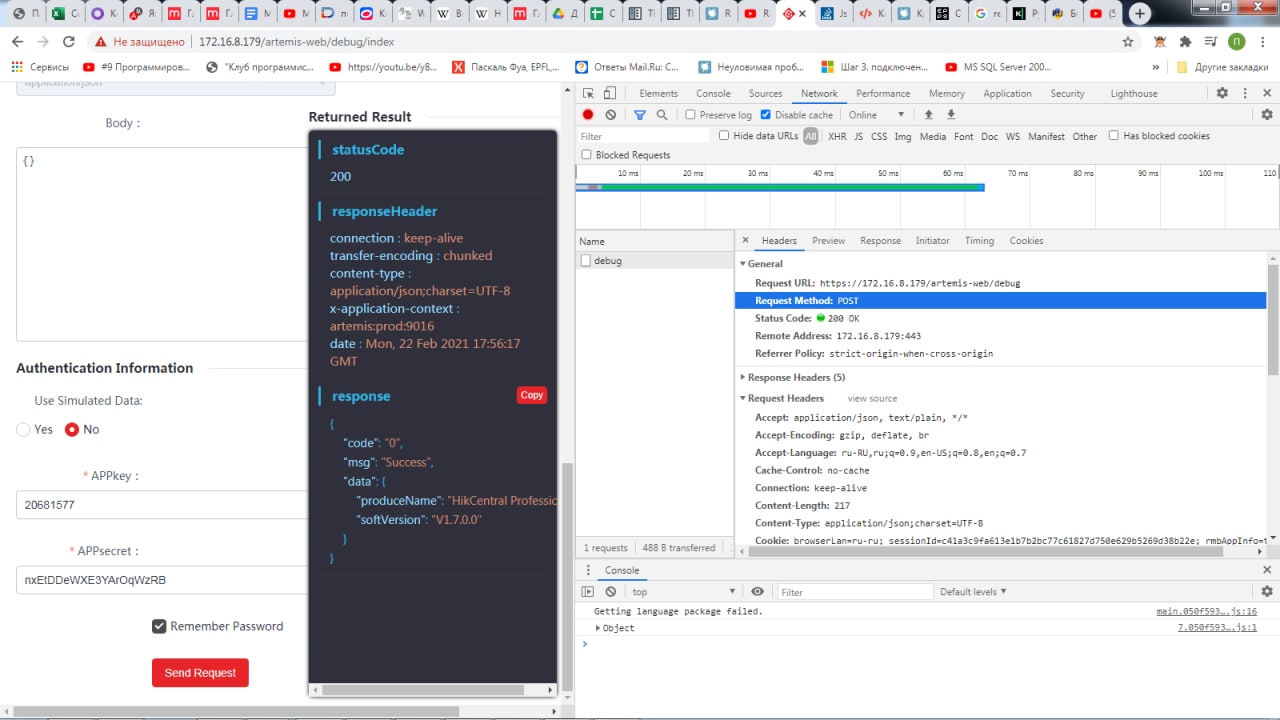Viewport: 1280px width, 720px height.
Task: Click the export HAR download arrow icon
Action: pyautogui.click(x=951, y=115)
